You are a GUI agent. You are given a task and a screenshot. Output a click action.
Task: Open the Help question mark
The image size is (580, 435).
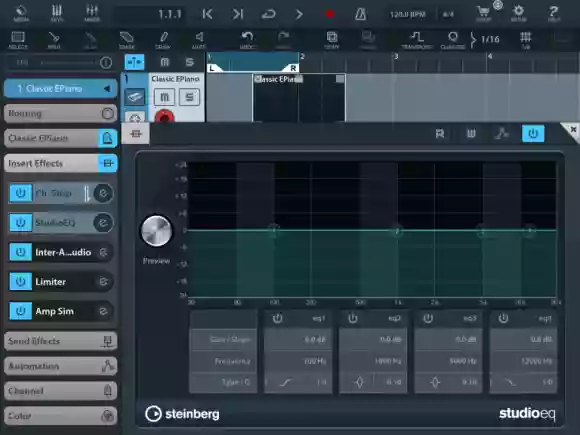coord(554,14)
